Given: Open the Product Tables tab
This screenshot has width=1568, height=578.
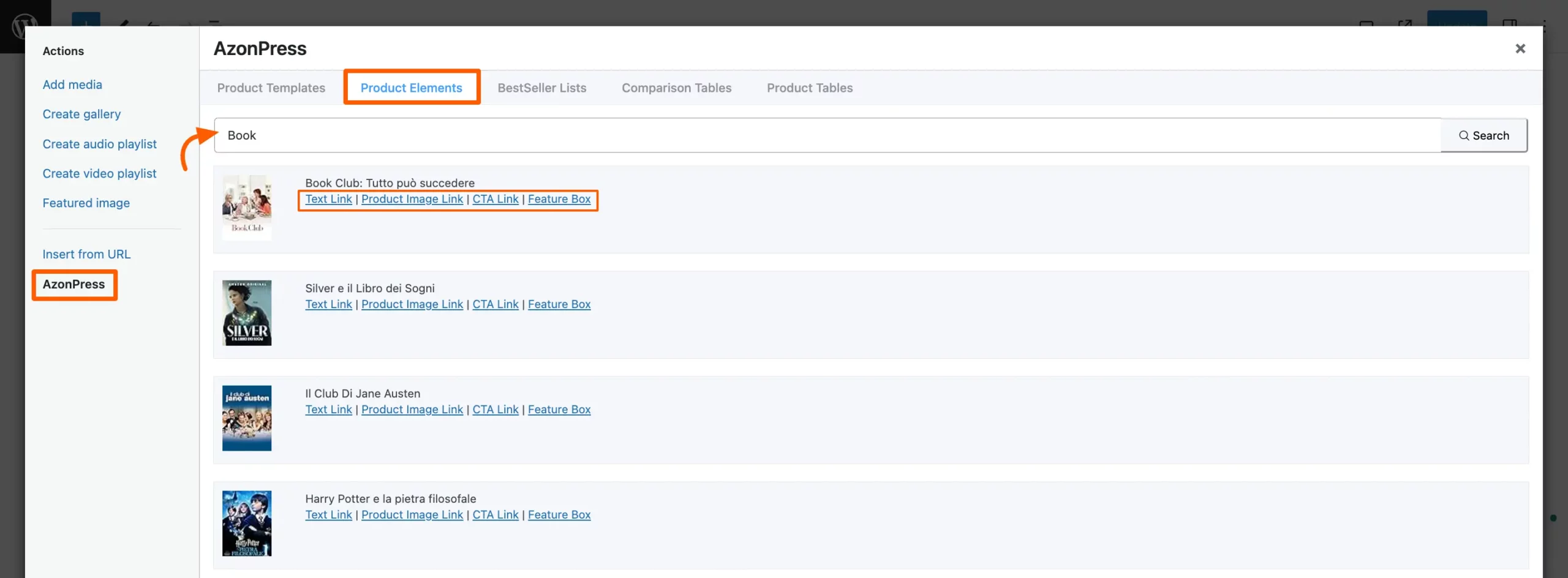Looking at the screenshot, I should pyautogui.click(x=809, y=88).
